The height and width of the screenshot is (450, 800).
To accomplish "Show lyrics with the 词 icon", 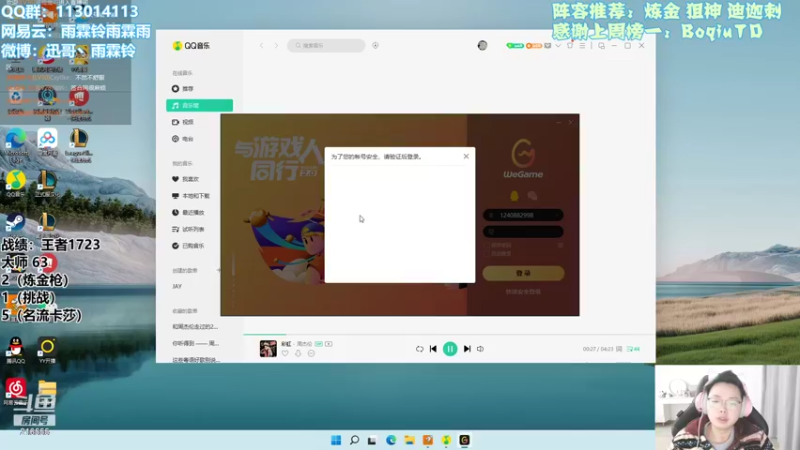I will [619, 349].
